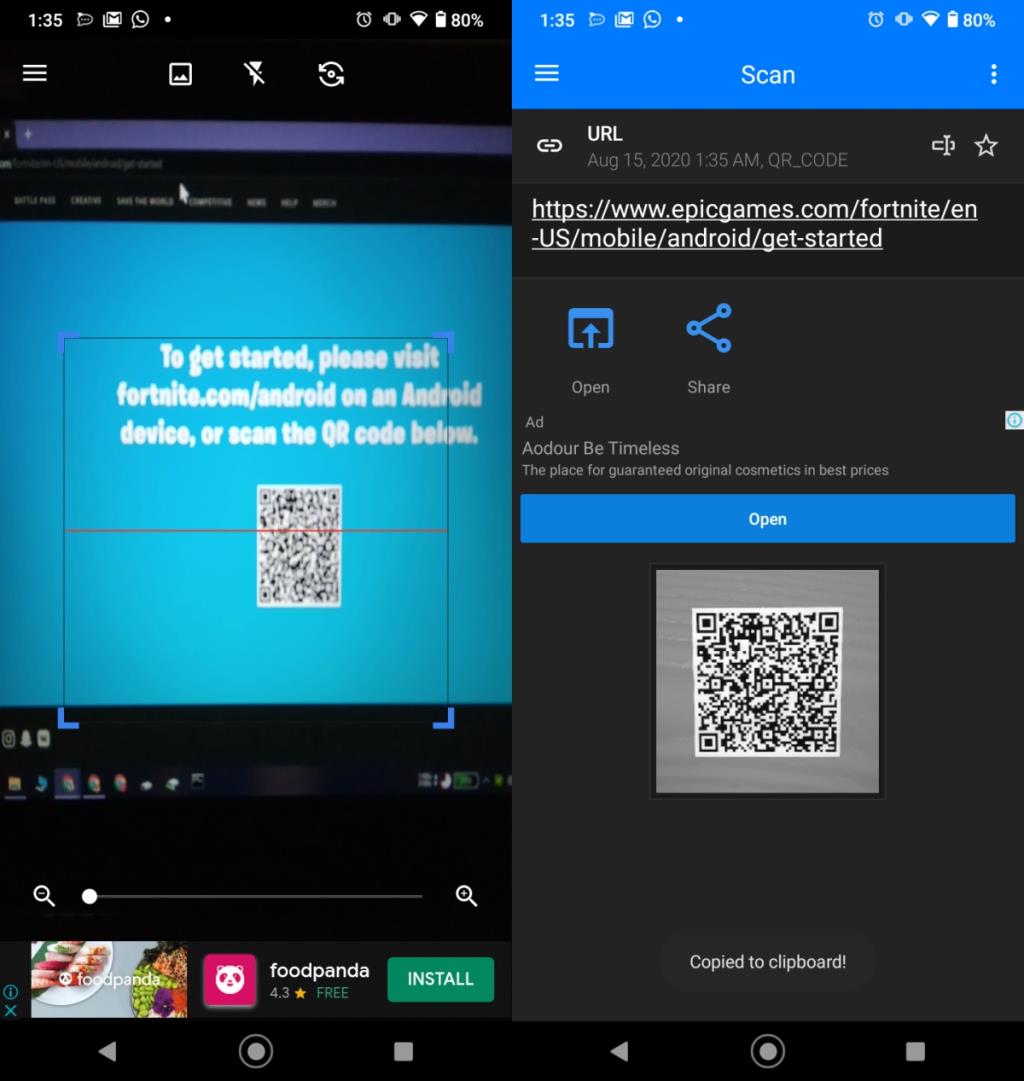This screenshot has height=1081, width=1024.
Task: Open the scanned URL with the Open icon
Action: coord(590,328)
